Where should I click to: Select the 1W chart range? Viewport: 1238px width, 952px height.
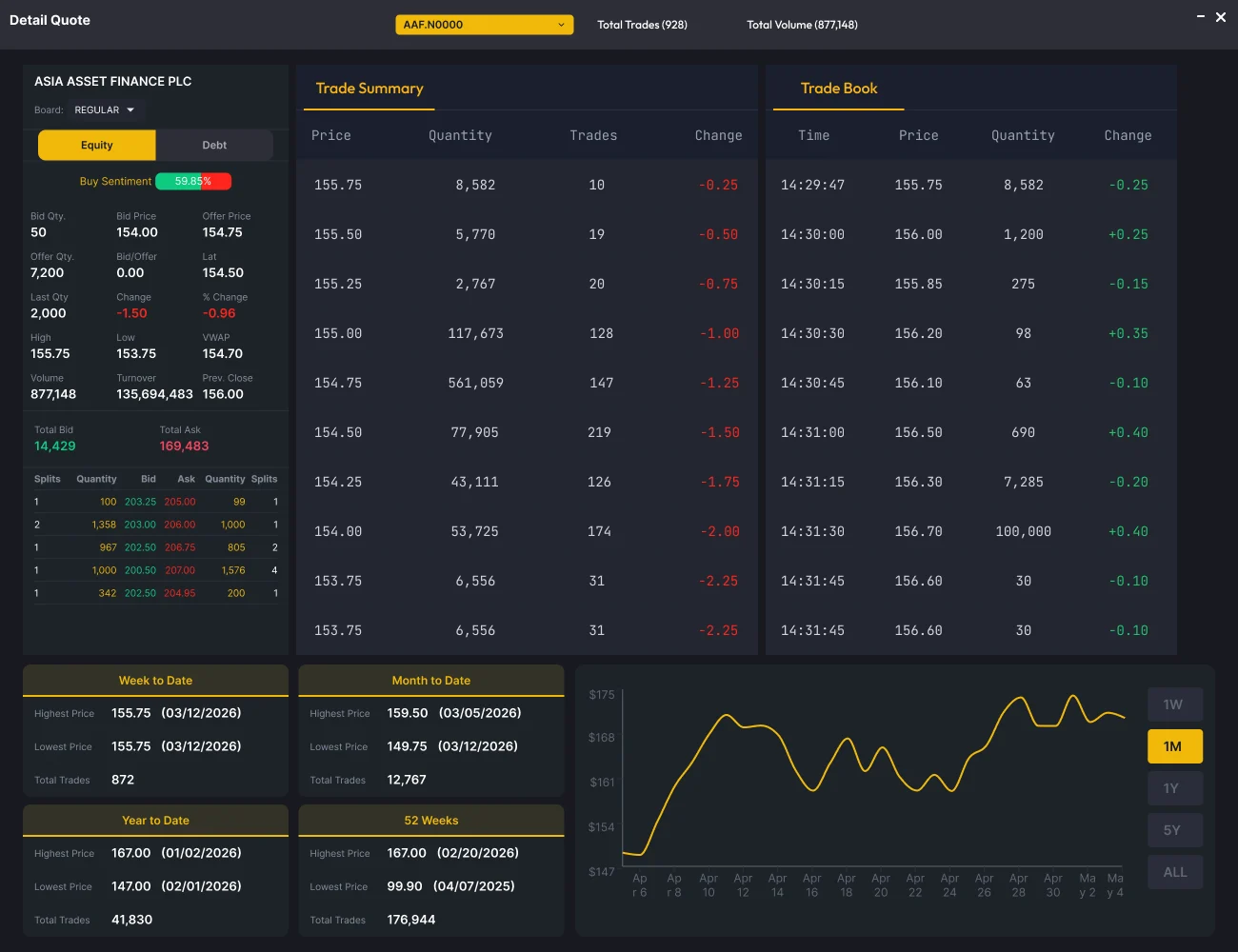point(1175,704)
